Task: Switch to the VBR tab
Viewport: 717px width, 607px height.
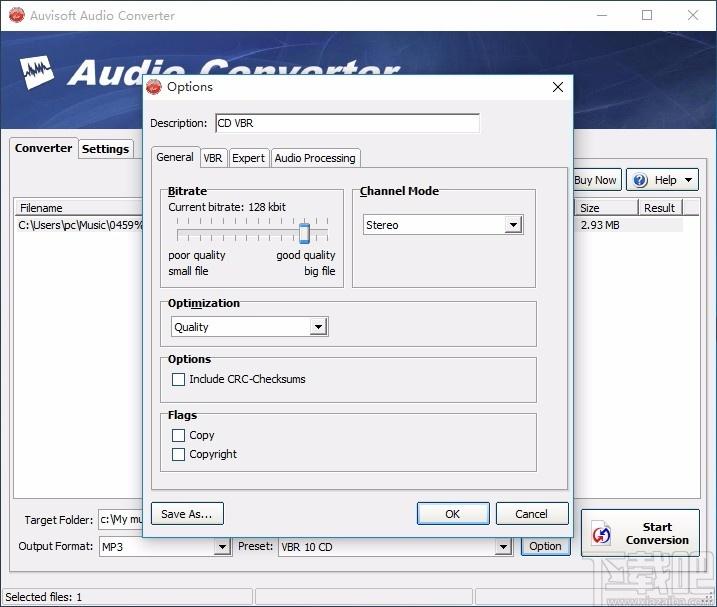Action: pyautogui.click(x=213, y=158)
